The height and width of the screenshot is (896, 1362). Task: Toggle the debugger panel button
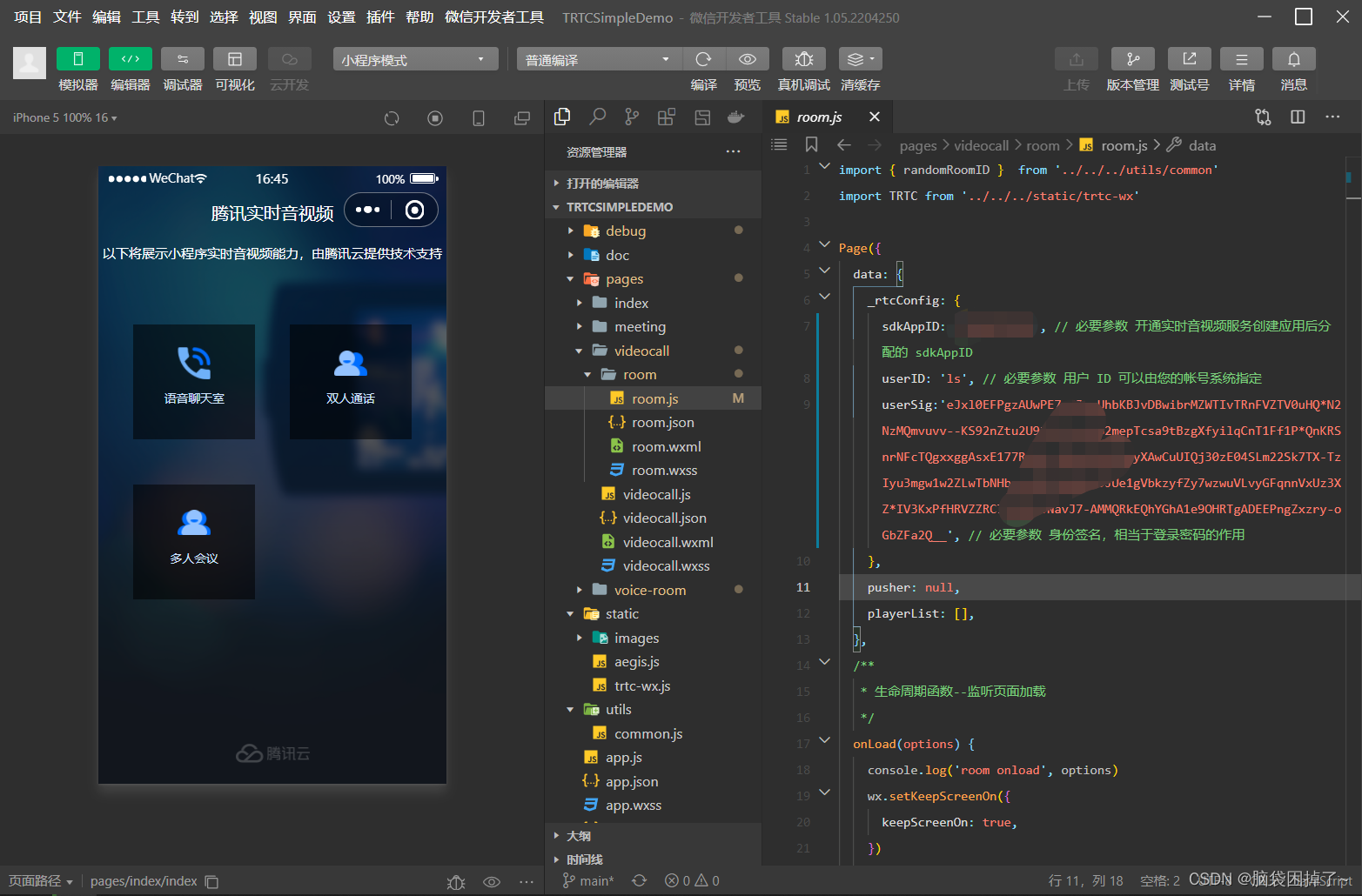(183, 58)
